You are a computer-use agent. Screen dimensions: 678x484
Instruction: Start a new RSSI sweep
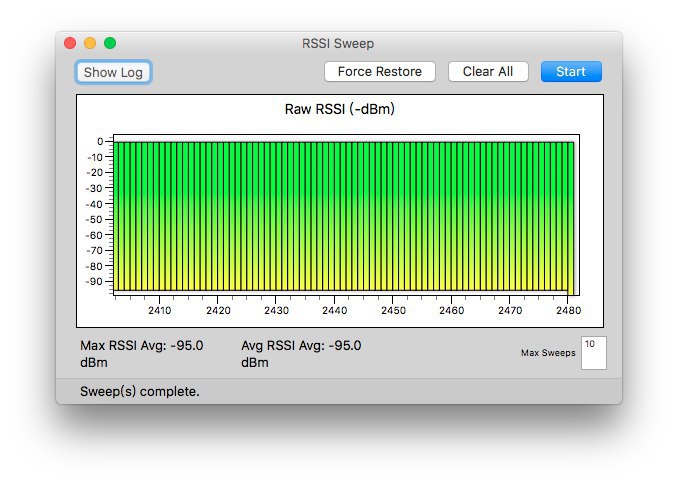tap(571, 71)
